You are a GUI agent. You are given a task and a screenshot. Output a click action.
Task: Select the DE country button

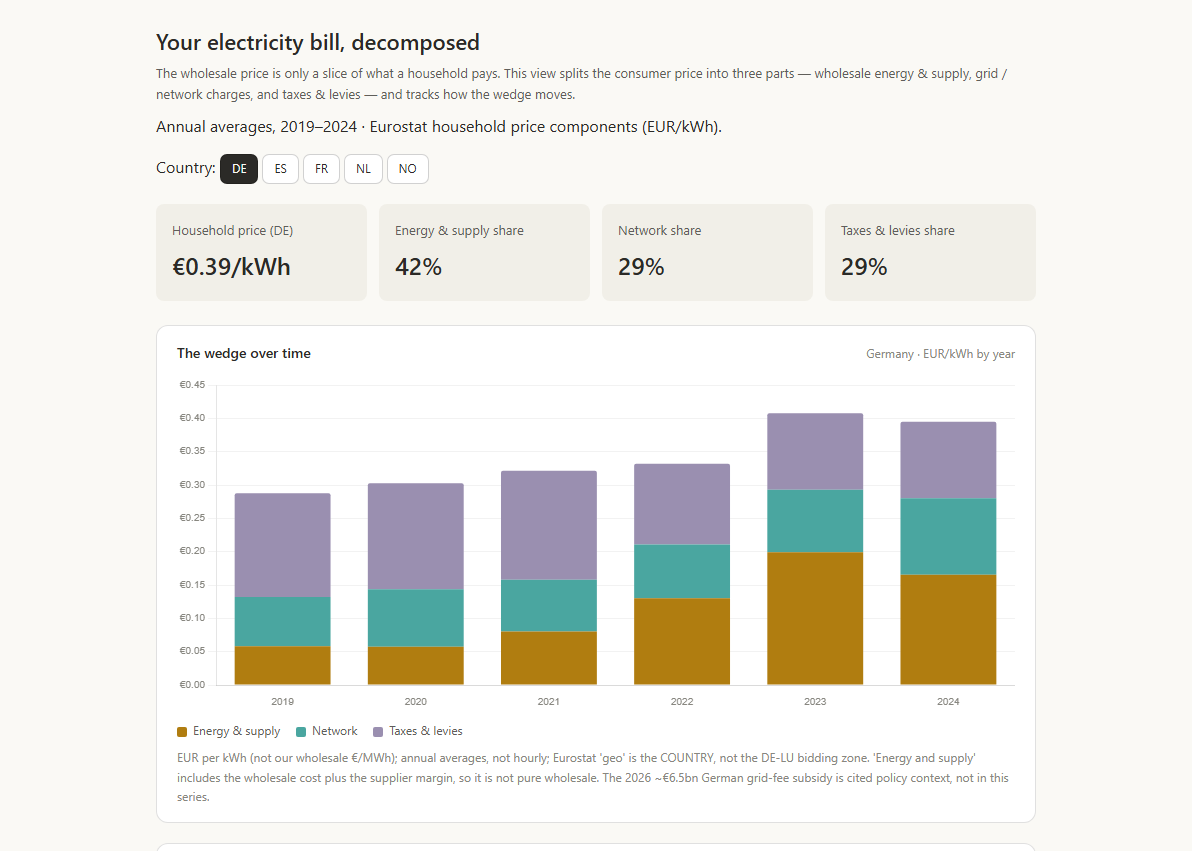point(239,169)
